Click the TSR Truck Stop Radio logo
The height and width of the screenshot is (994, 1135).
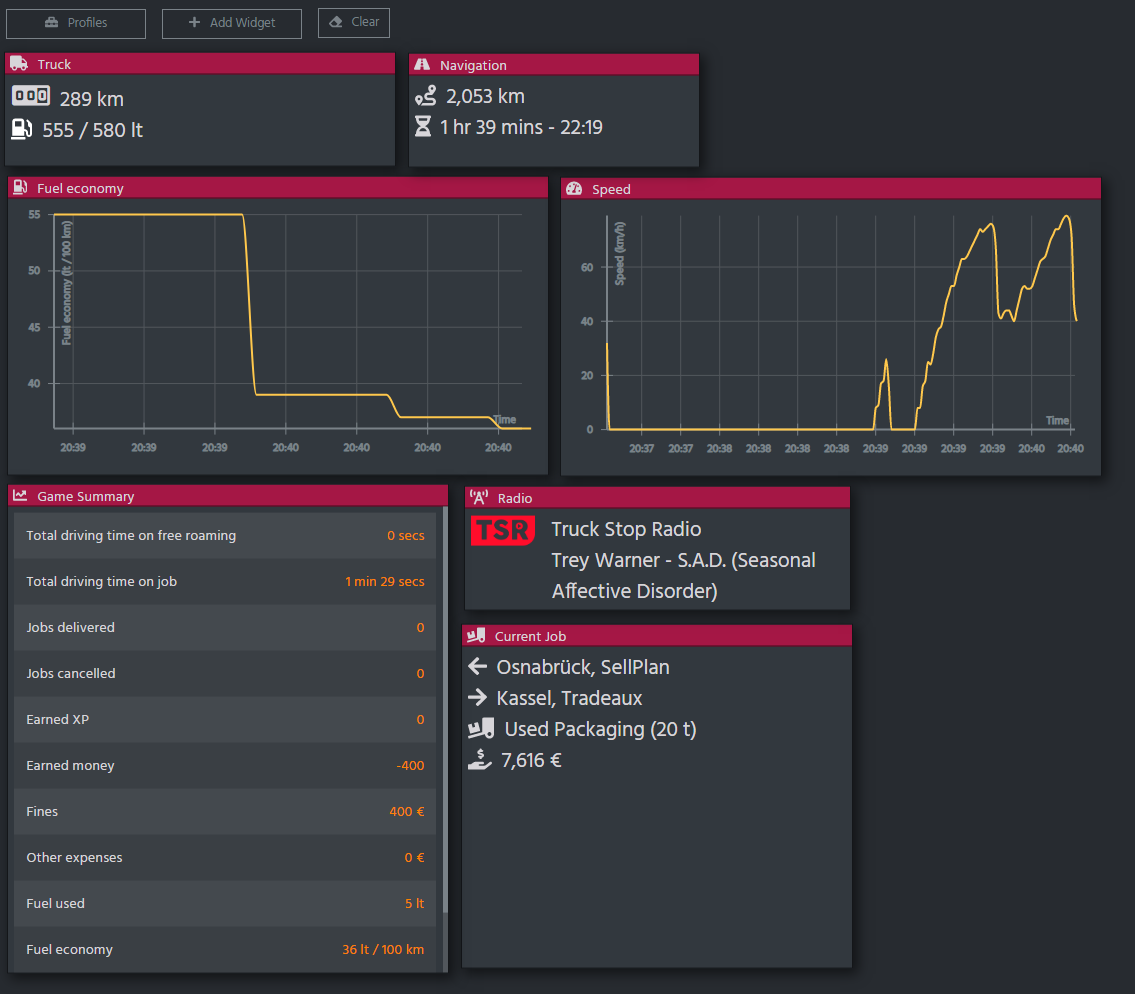pyautogui.click(x=503, y=530)
